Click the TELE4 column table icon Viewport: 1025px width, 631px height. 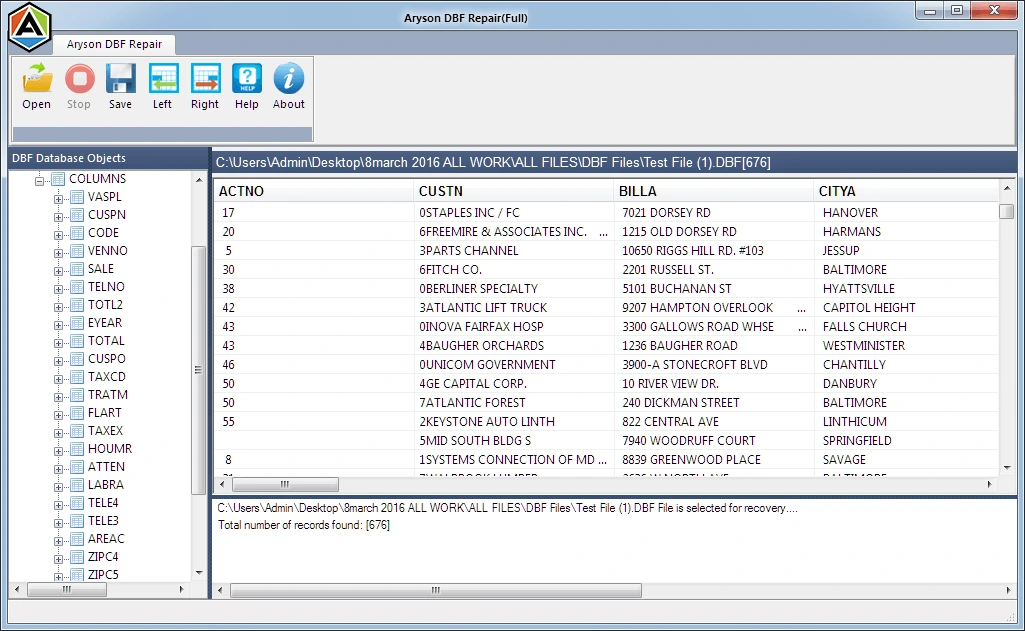(x=77, y=503)
